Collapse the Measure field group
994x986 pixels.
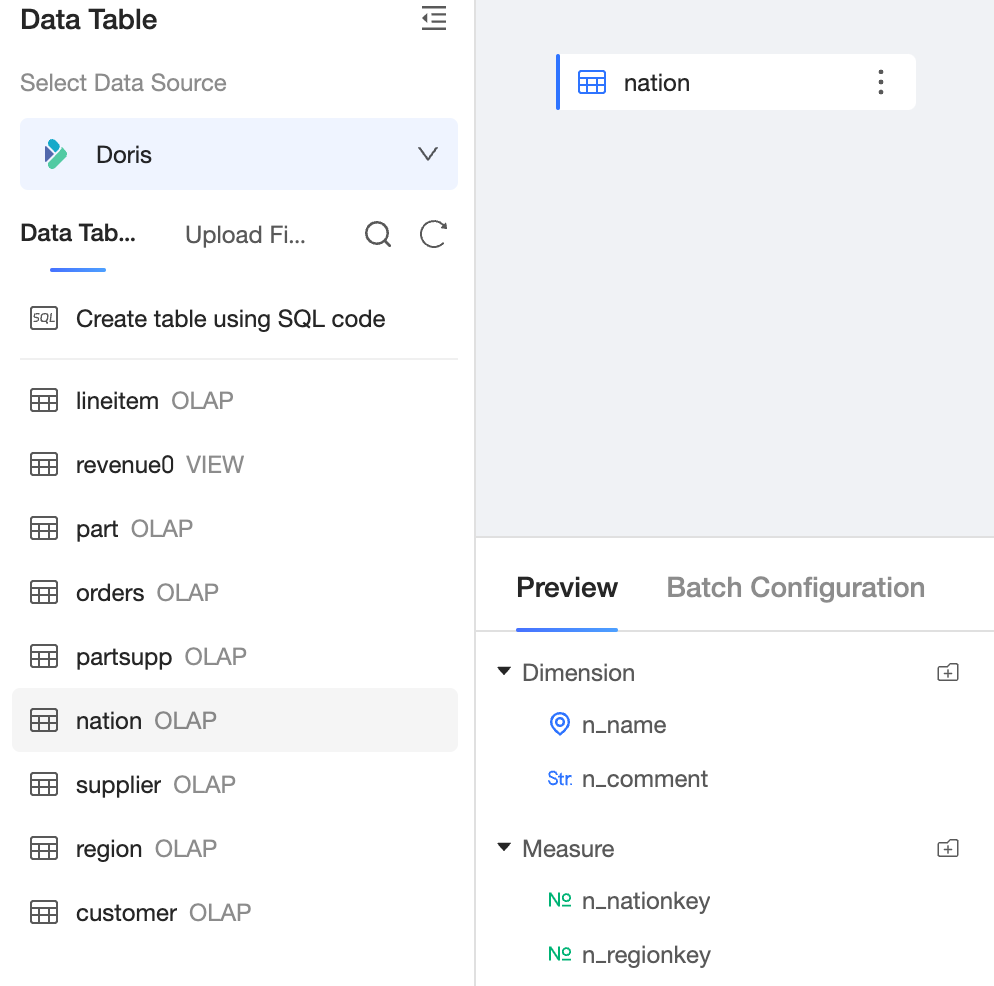pos(504,849)
